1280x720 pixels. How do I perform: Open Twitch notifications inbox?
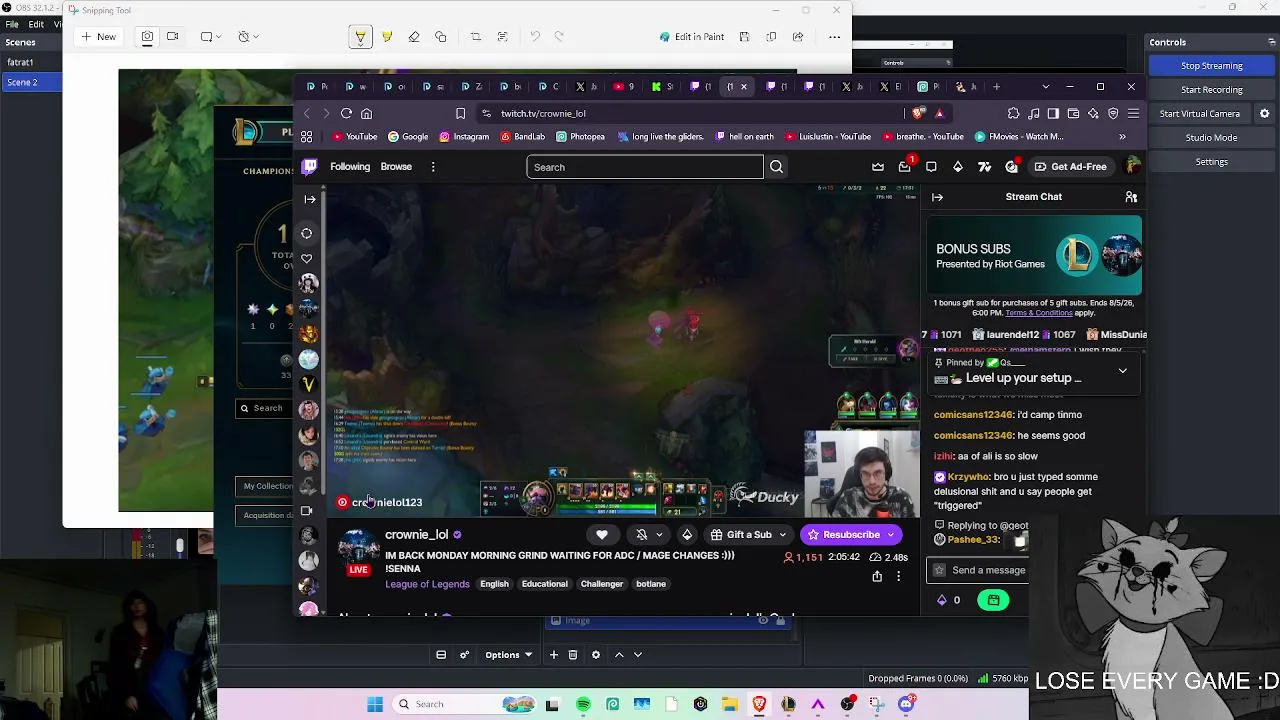click(905, 167)
